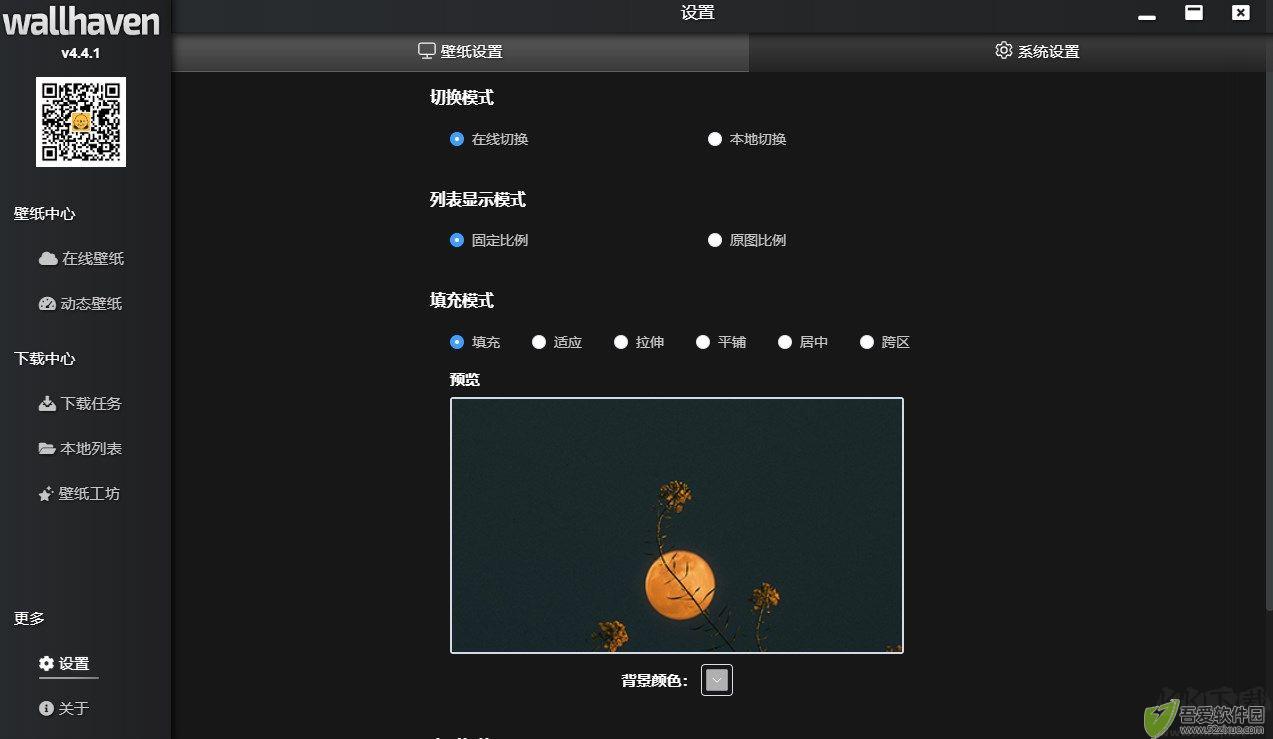Open 关于 page in sidebar
Viewport: 1273px width, 739px height.
pyautogui.click(x=64, y=709)
